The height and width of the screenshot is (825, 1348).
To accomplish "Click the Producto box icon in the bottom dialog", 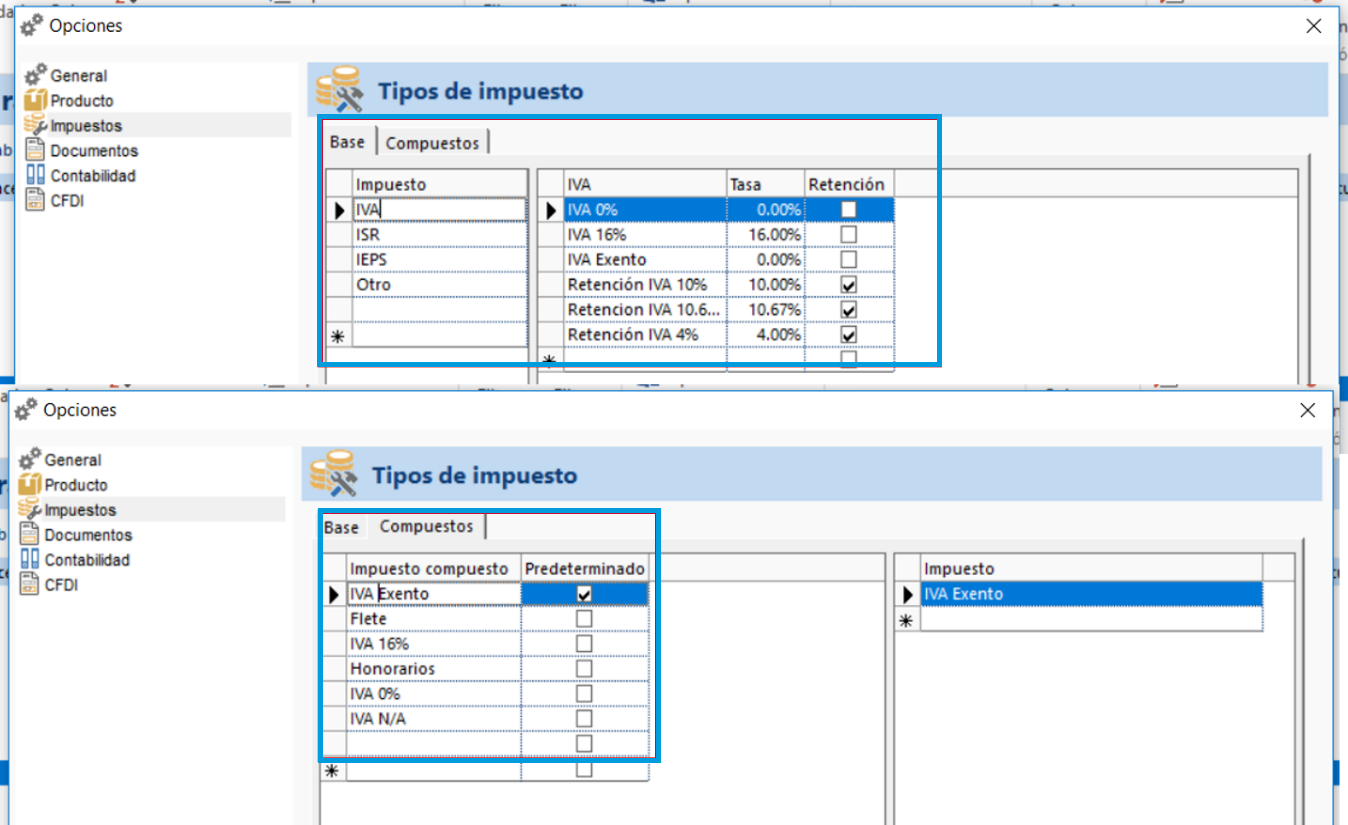I will click(30, 485).
